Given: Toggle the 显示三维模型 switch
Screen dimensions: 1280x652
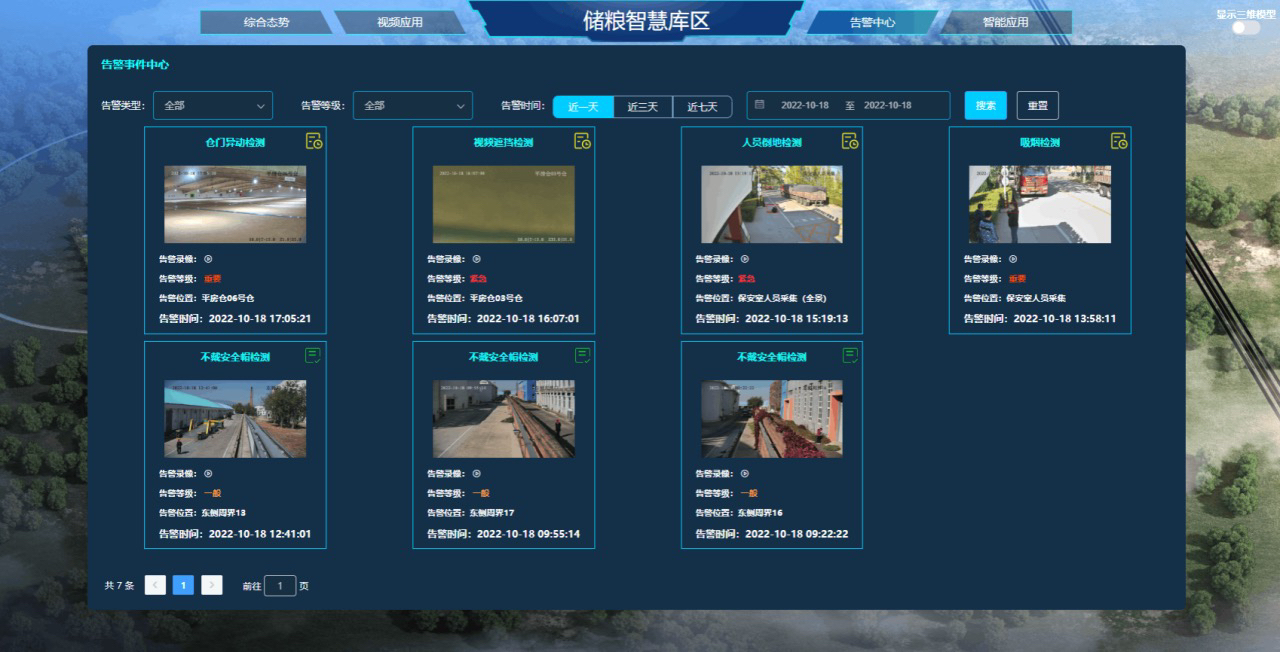Looking at the screenshot, I should 1245,28.
